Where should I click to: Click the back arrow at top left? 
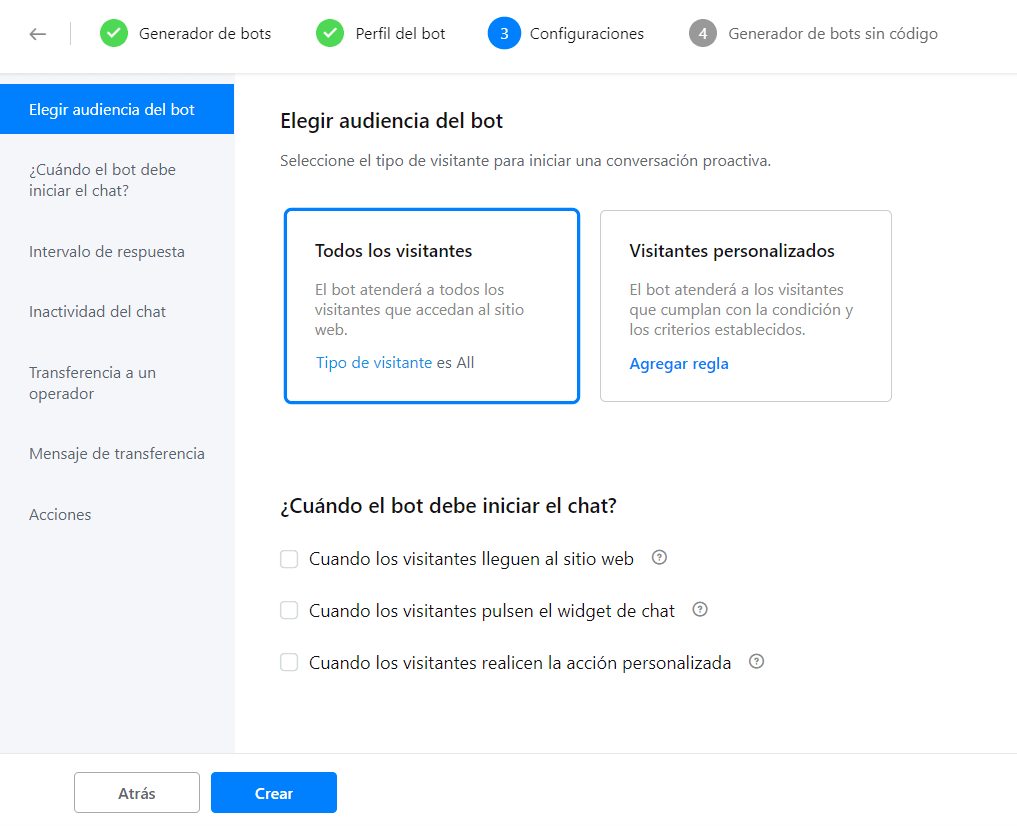[37, 33]
